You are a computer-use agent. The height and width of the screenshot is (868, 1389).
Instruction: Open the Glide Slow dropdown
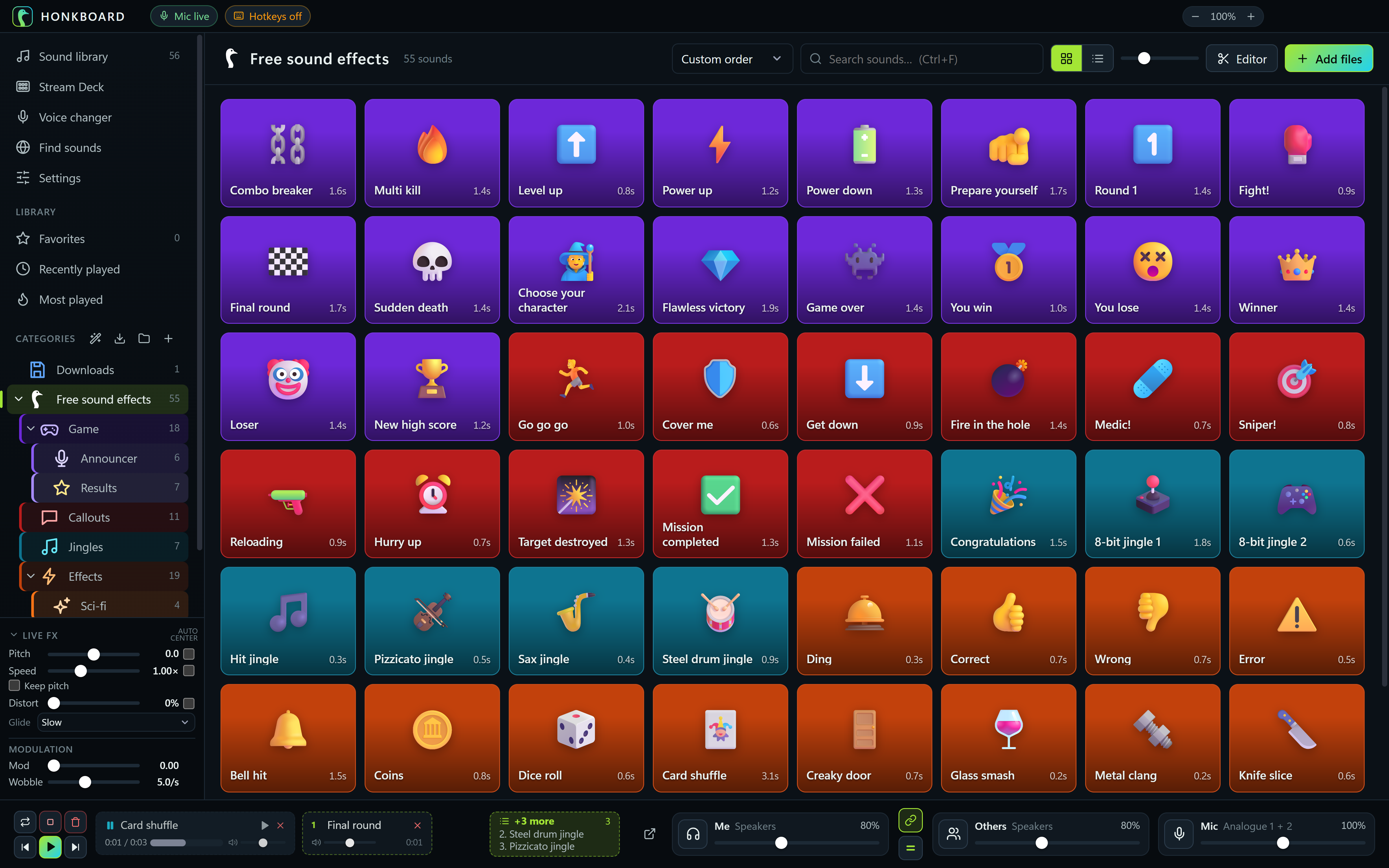[x=116, y=722]
